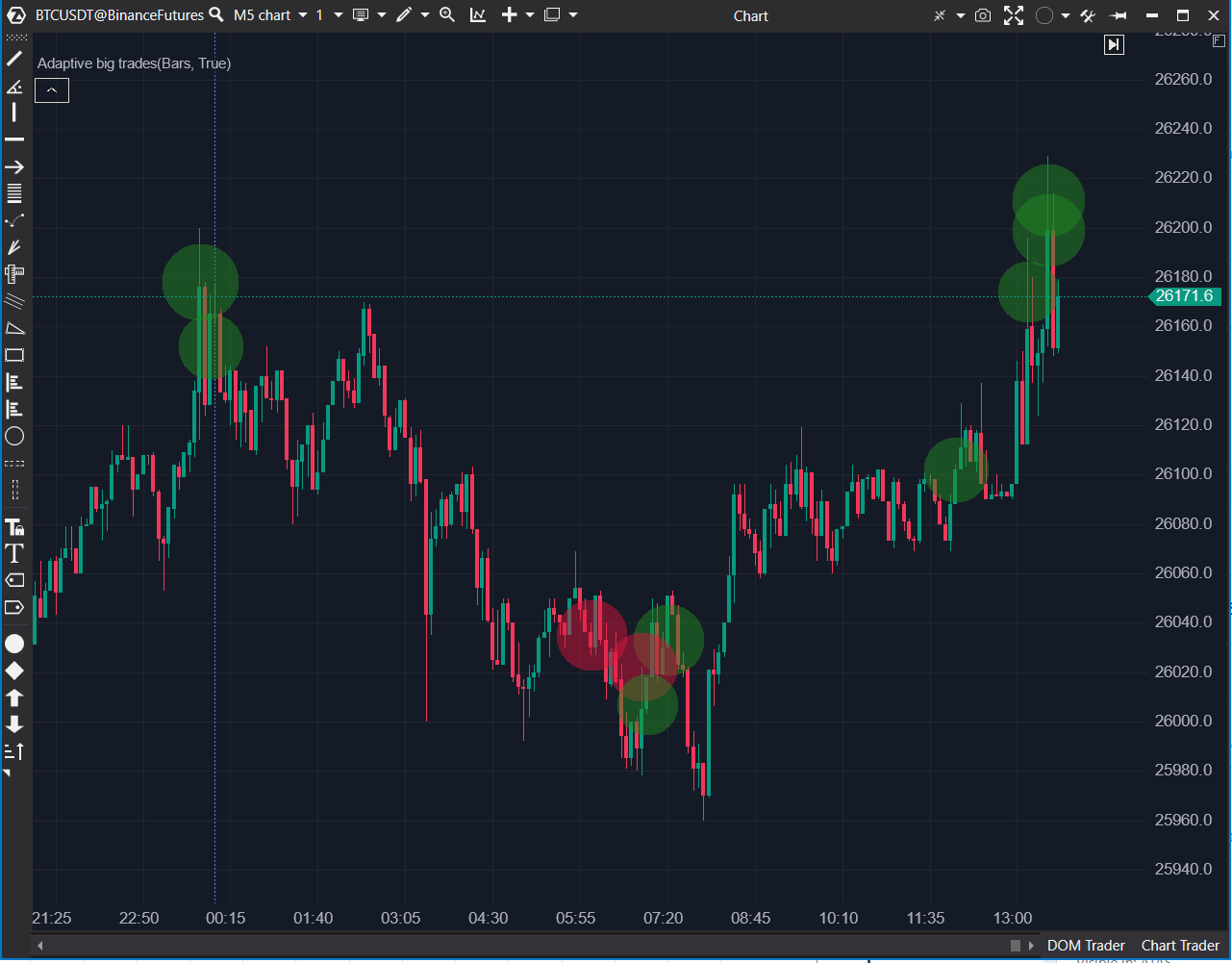
Task: Open the Chart Trader tab
Action: point(1179,946)
